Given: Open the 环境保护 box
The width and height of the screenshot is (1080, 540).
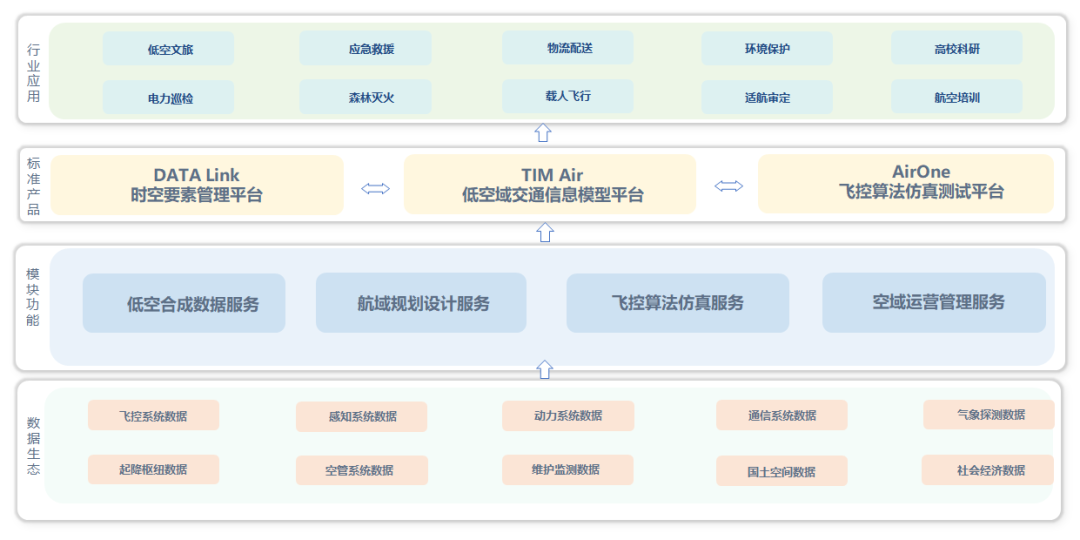Looking at the screenshot, I should [x=767, y=48].
